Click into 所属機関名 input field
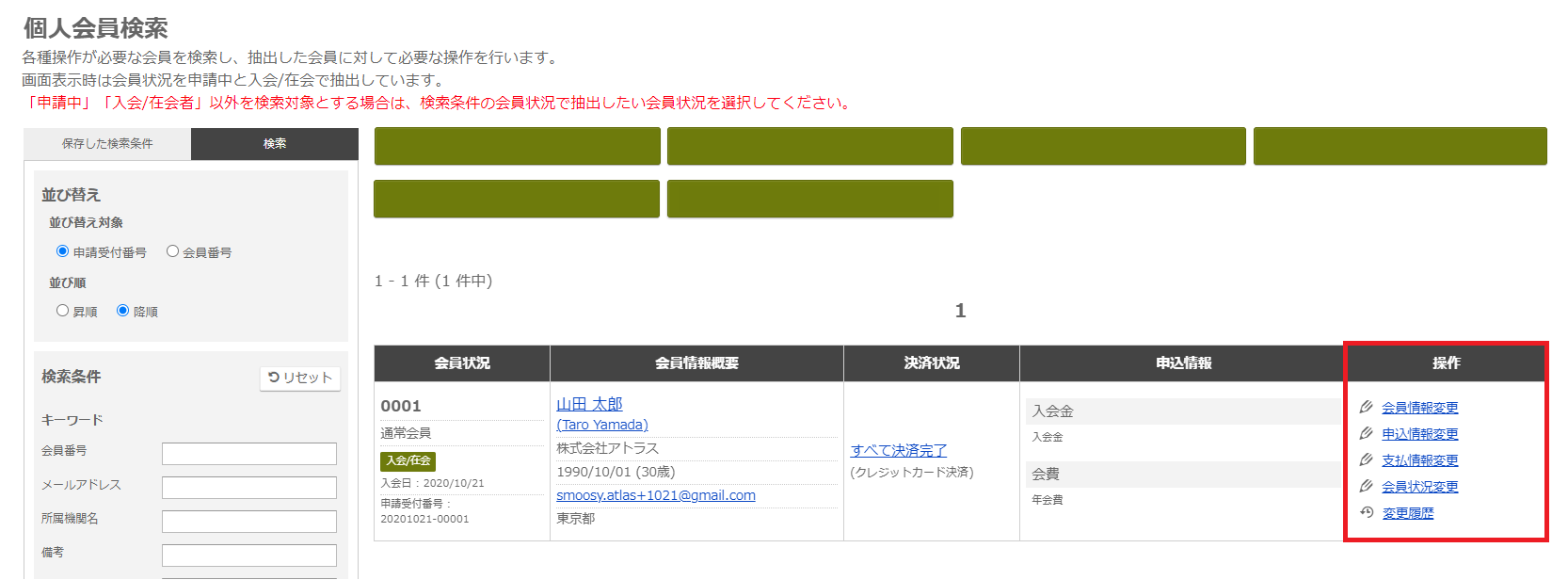 [x=248, y=522]
